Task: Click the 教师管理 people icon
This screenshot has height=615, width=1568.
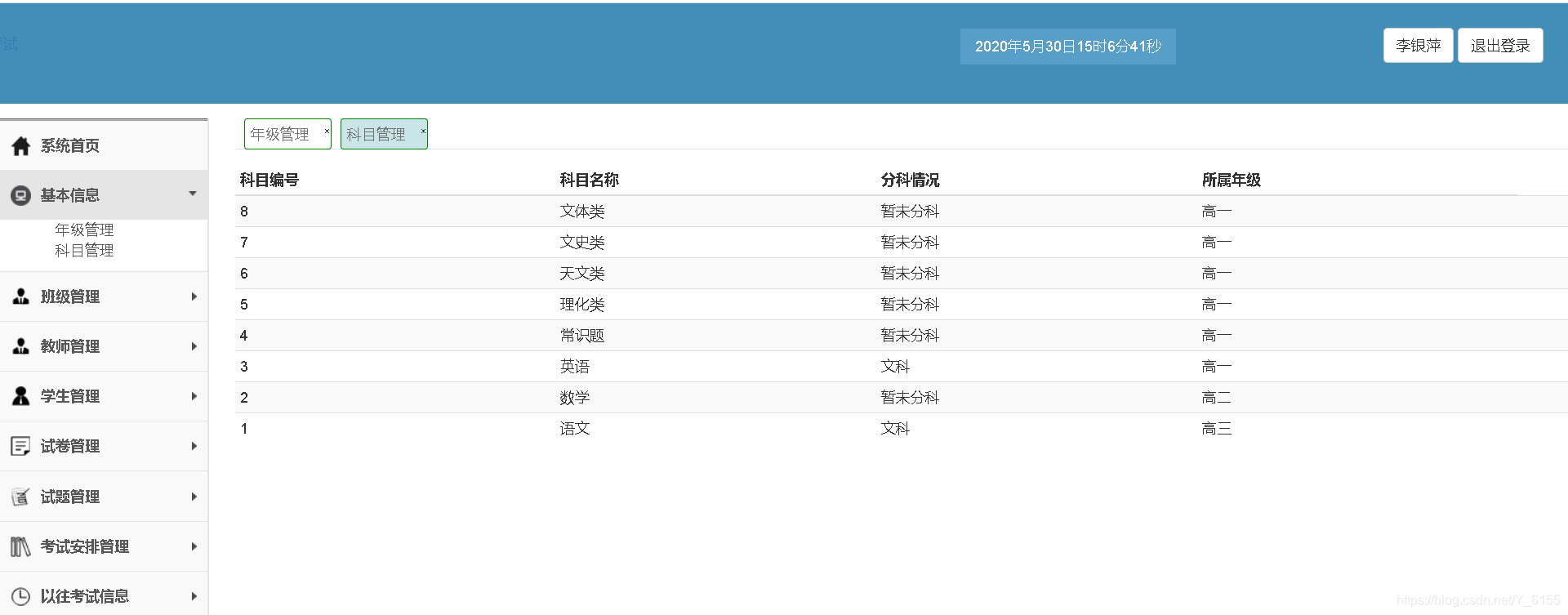Action: [x=21, y=346]
